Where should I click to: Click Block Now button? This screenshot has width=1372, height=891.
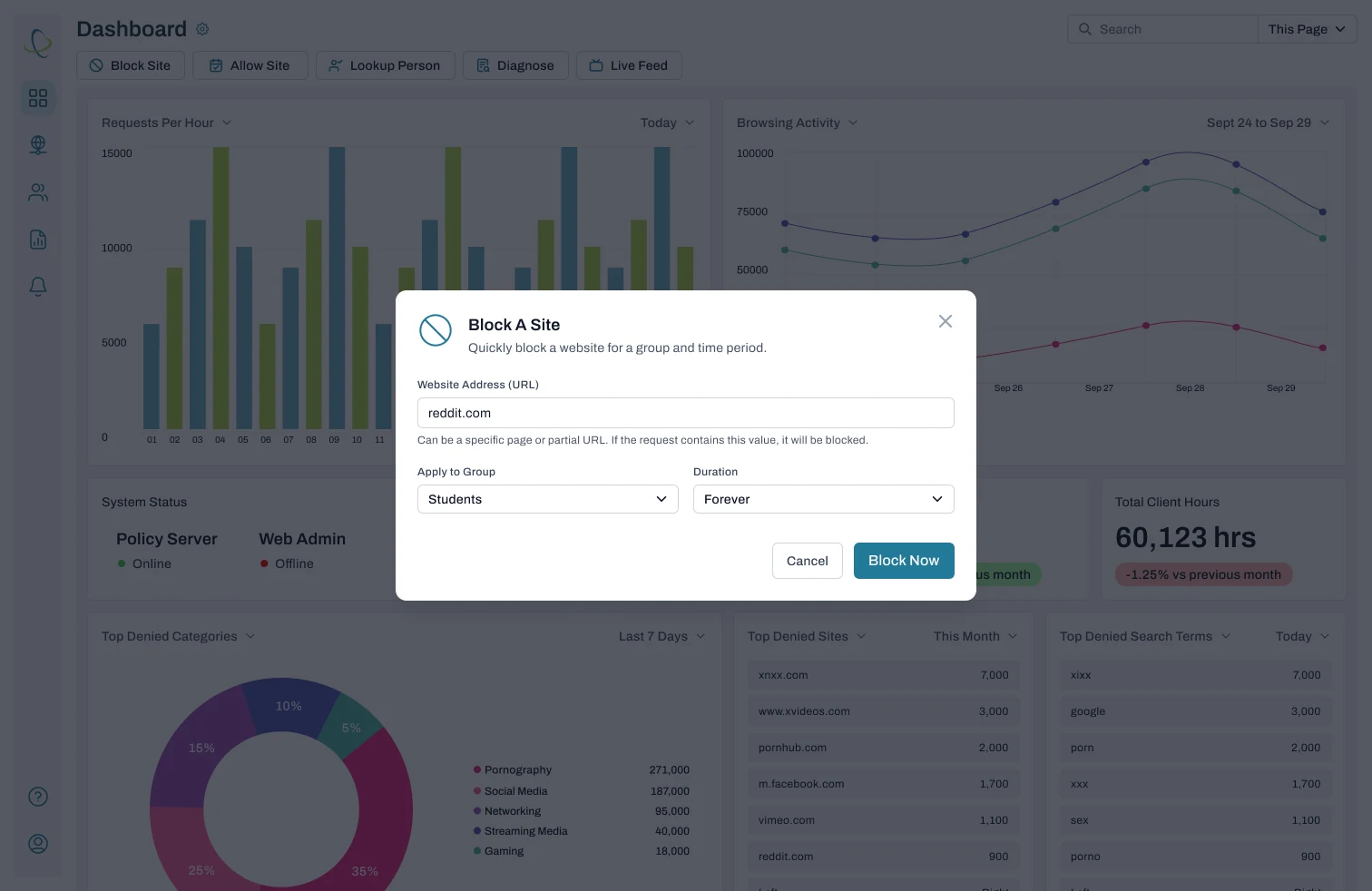(x=904, y=561)
